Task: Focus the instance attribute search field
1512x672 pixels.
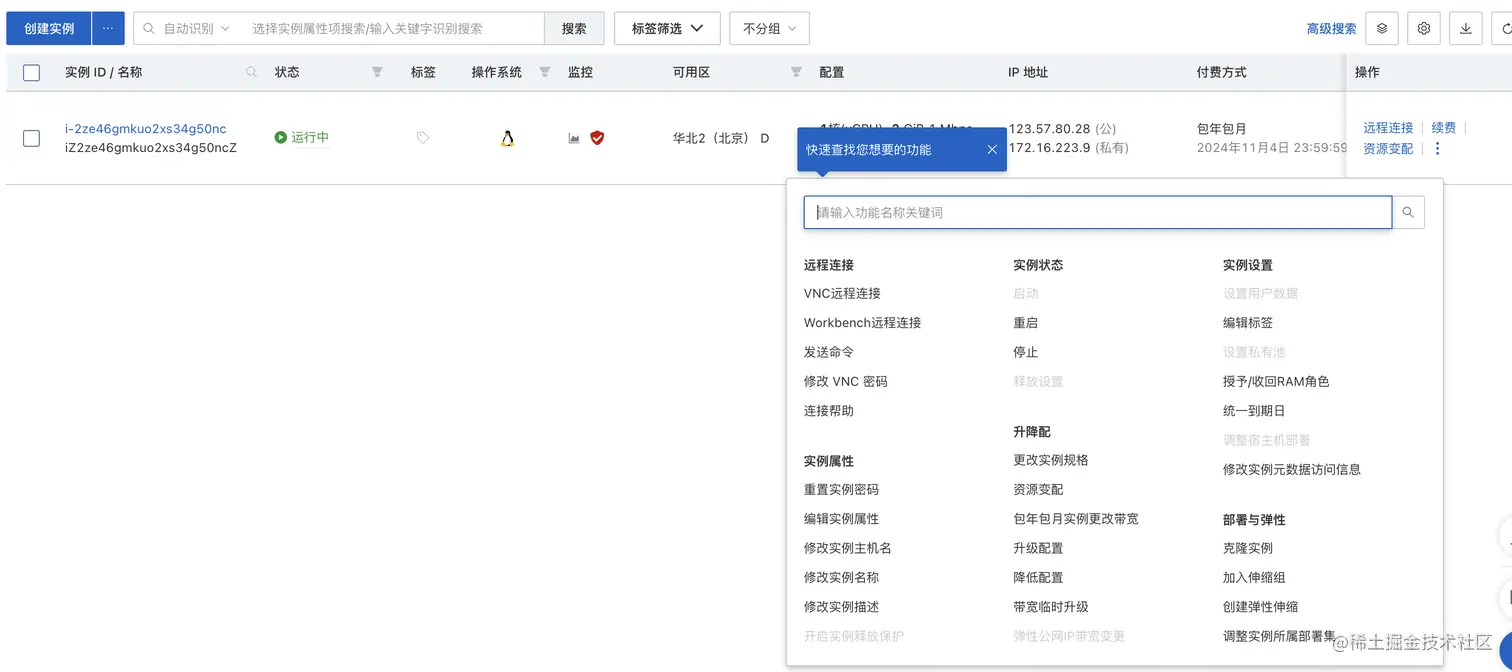Action: pyautogui.click(x=393, y=29)
